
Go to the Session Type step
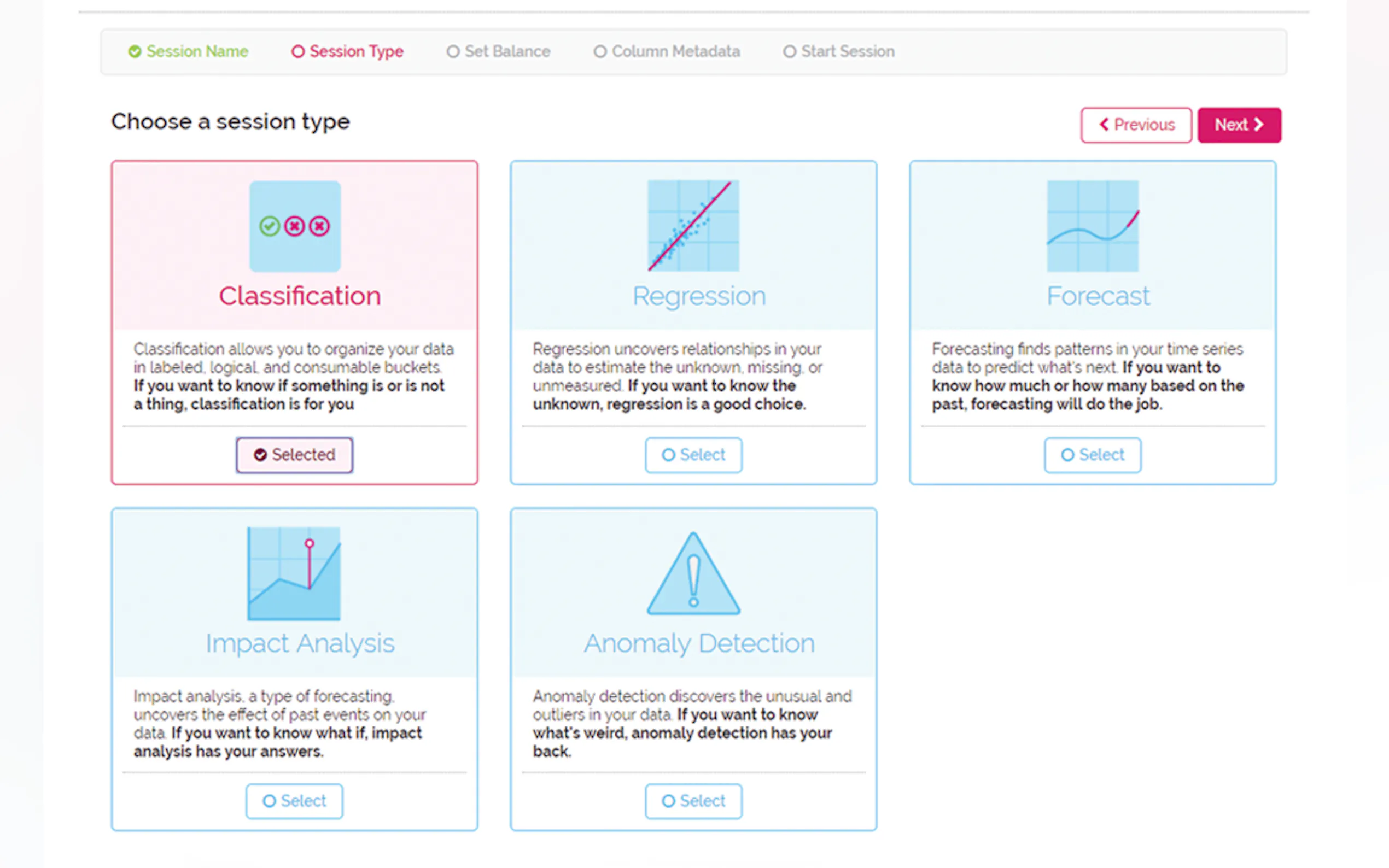click(x=347, y=52)
